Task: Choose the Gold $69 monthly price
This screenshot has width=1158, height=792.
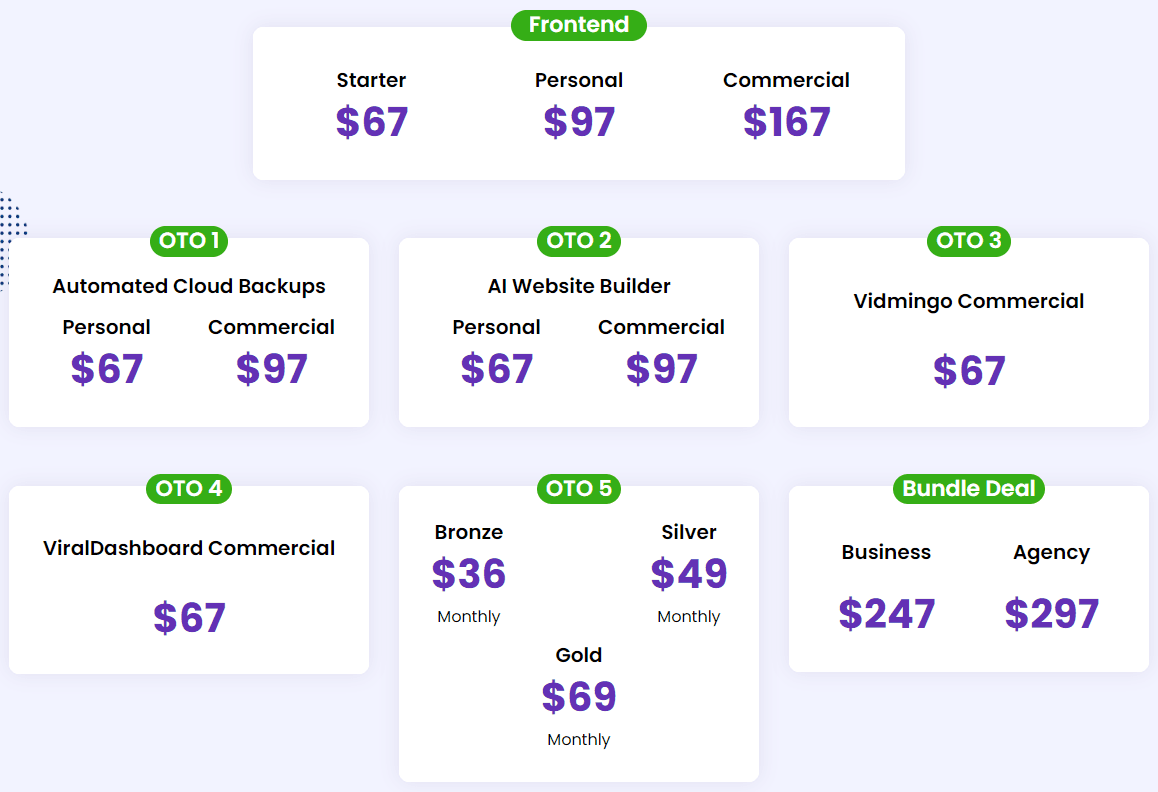Action: pos(579,697)
